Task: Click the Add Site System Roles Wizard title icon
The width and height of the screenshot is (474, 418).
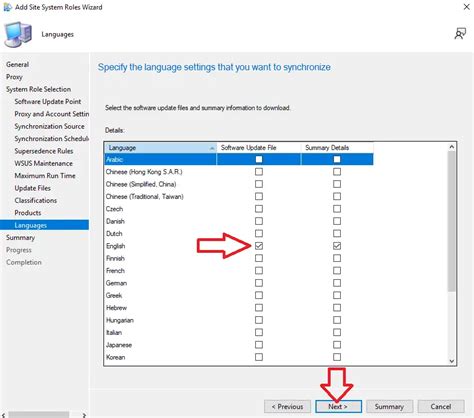Action: point(7,7)
